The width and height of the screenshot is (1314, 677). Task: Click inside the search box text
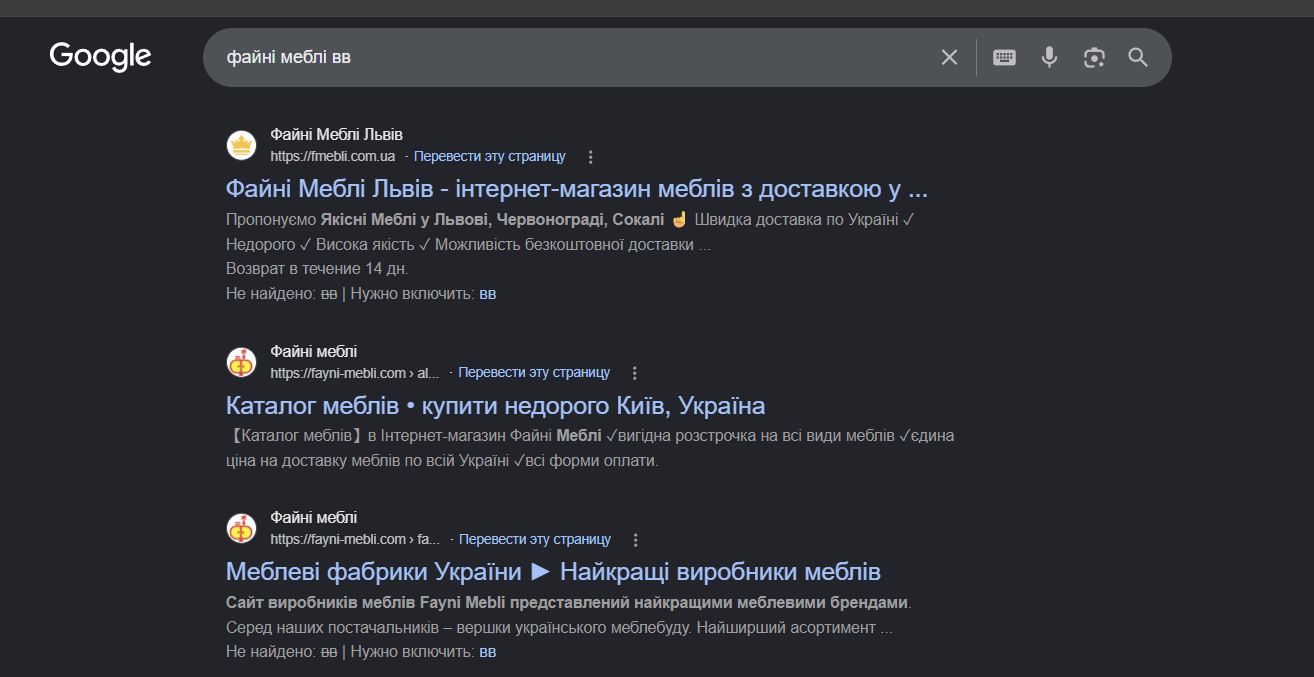tap(289, 57)
